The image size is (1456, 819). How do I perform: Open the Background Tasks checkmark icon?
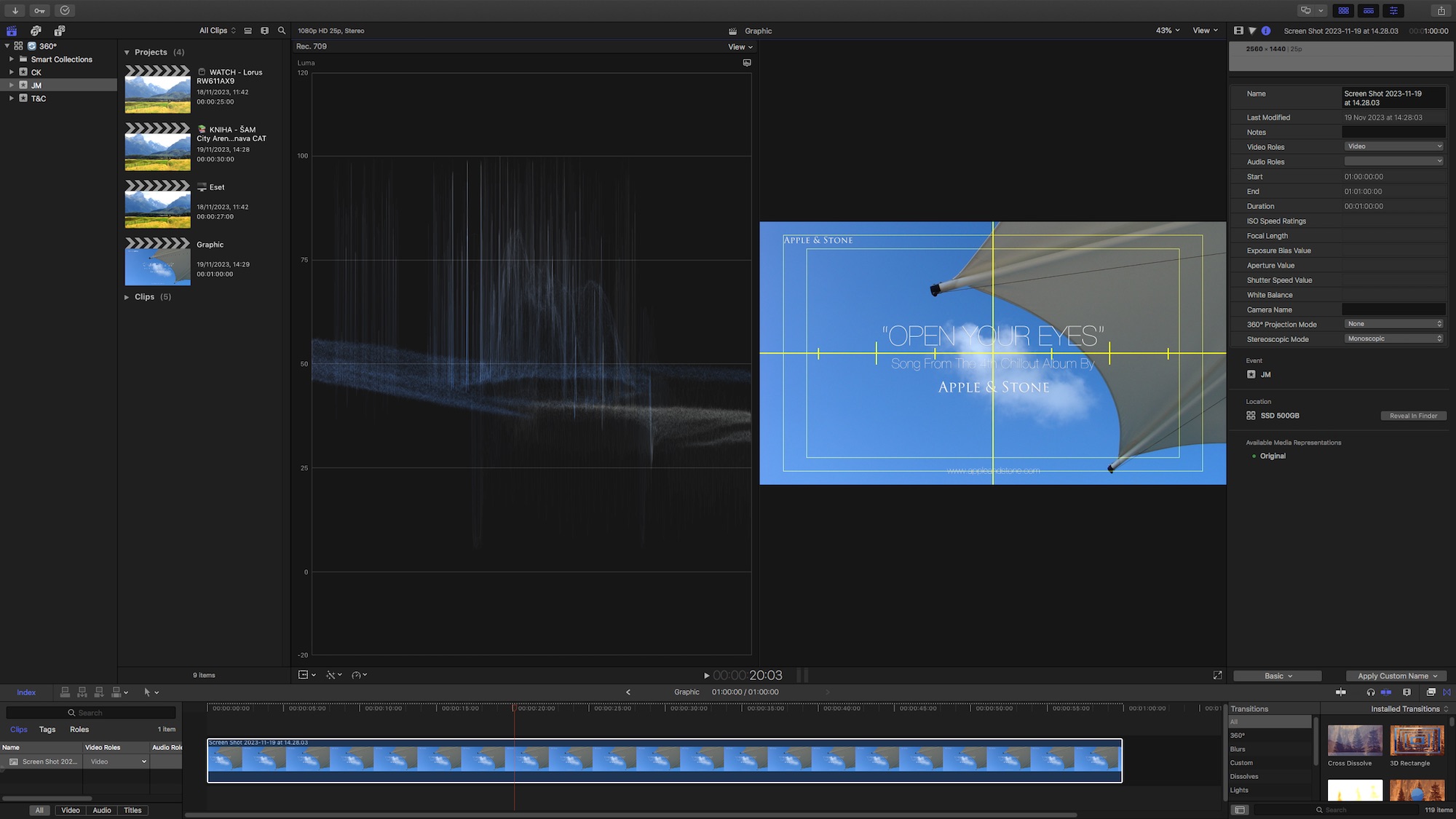[x=65, y=10]
